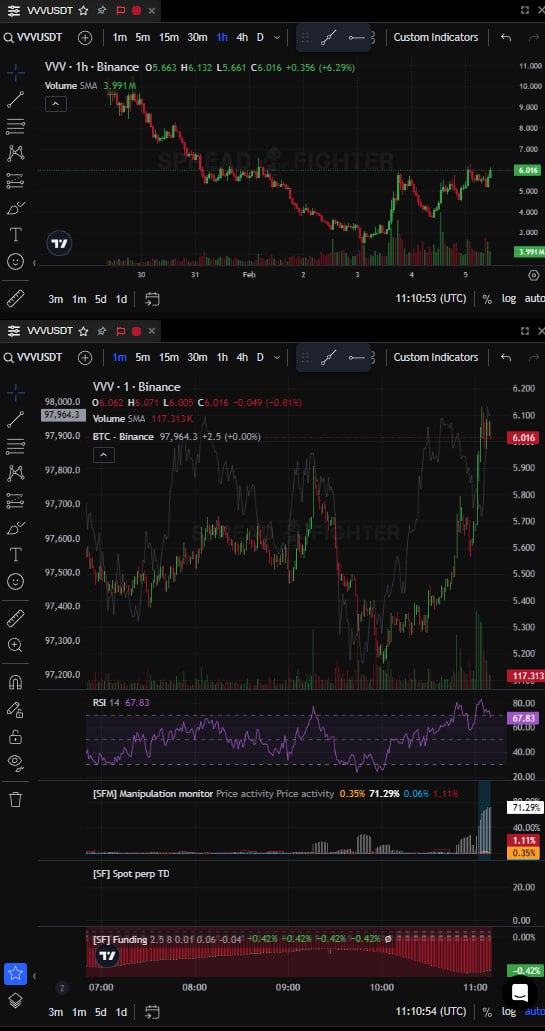Click the Z button near bottom time axis

pyautogui.click(x=62, y=988)
